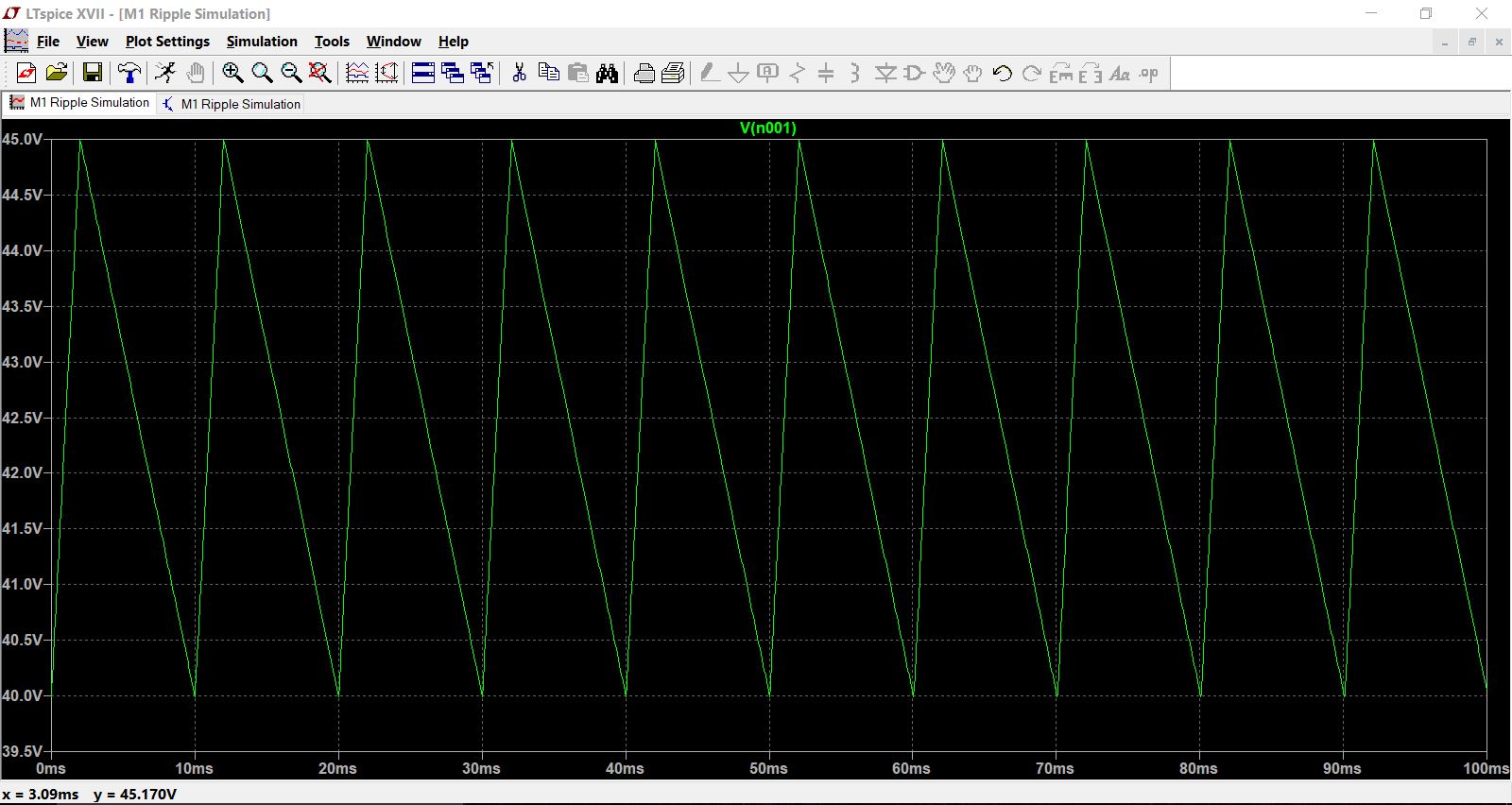Screen dimensions: 1512x805
Task: Click the New Schematic icon
Action: (26, 73)
